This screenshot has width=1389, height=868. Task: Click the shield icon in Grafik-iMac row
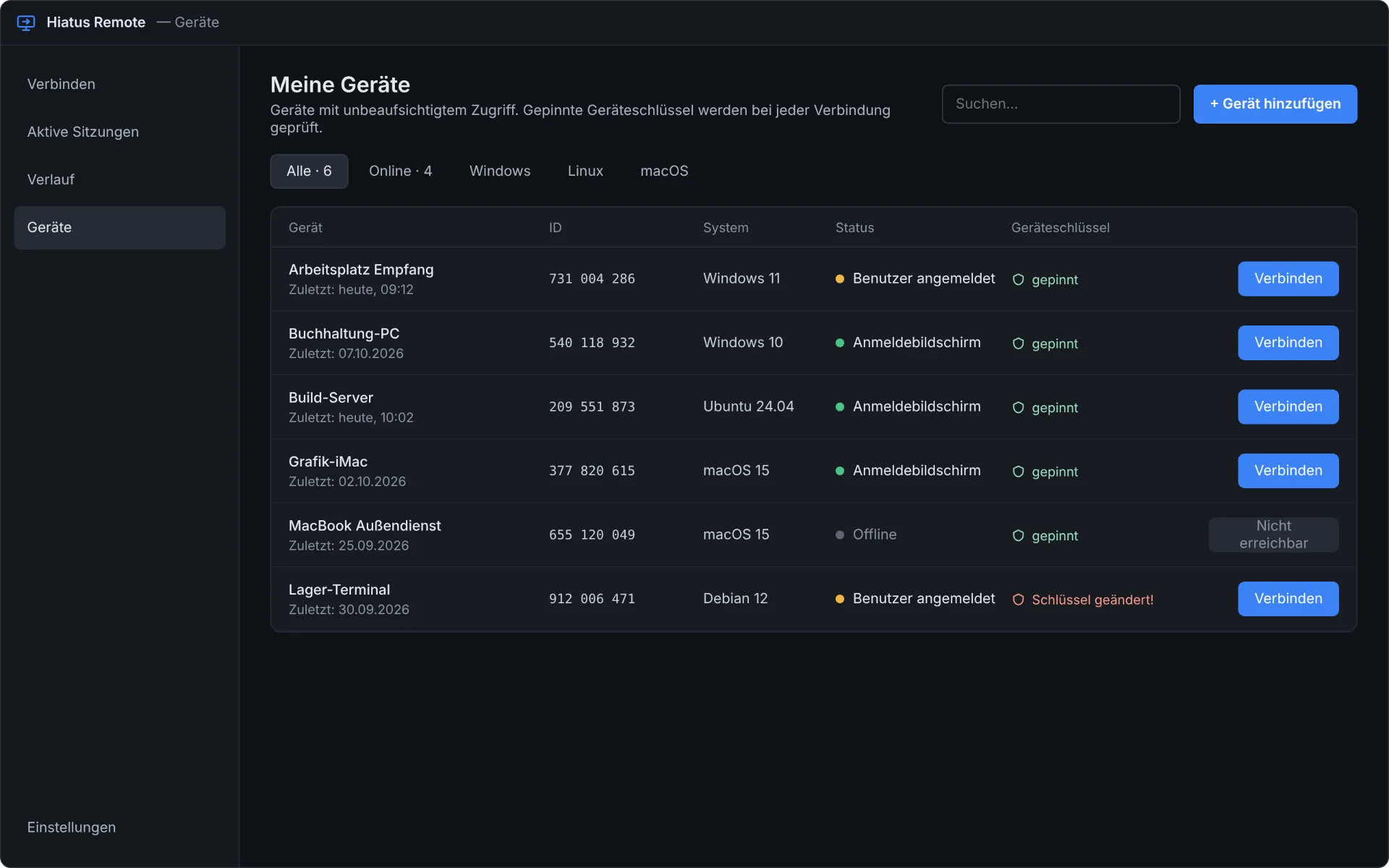(1018, 472)
